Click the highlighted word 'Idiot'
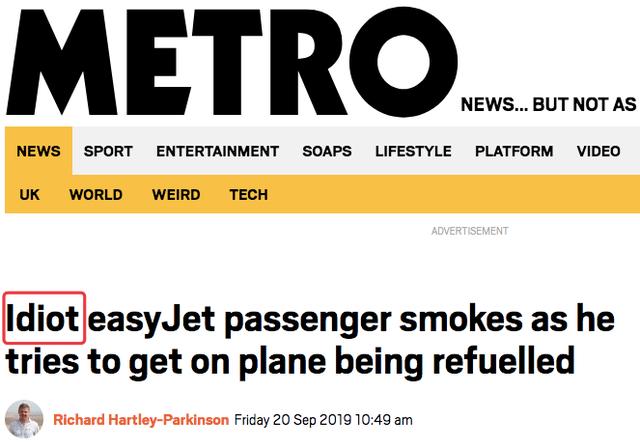The width and height of the screenshot is (640, 448). click(44, 318)
